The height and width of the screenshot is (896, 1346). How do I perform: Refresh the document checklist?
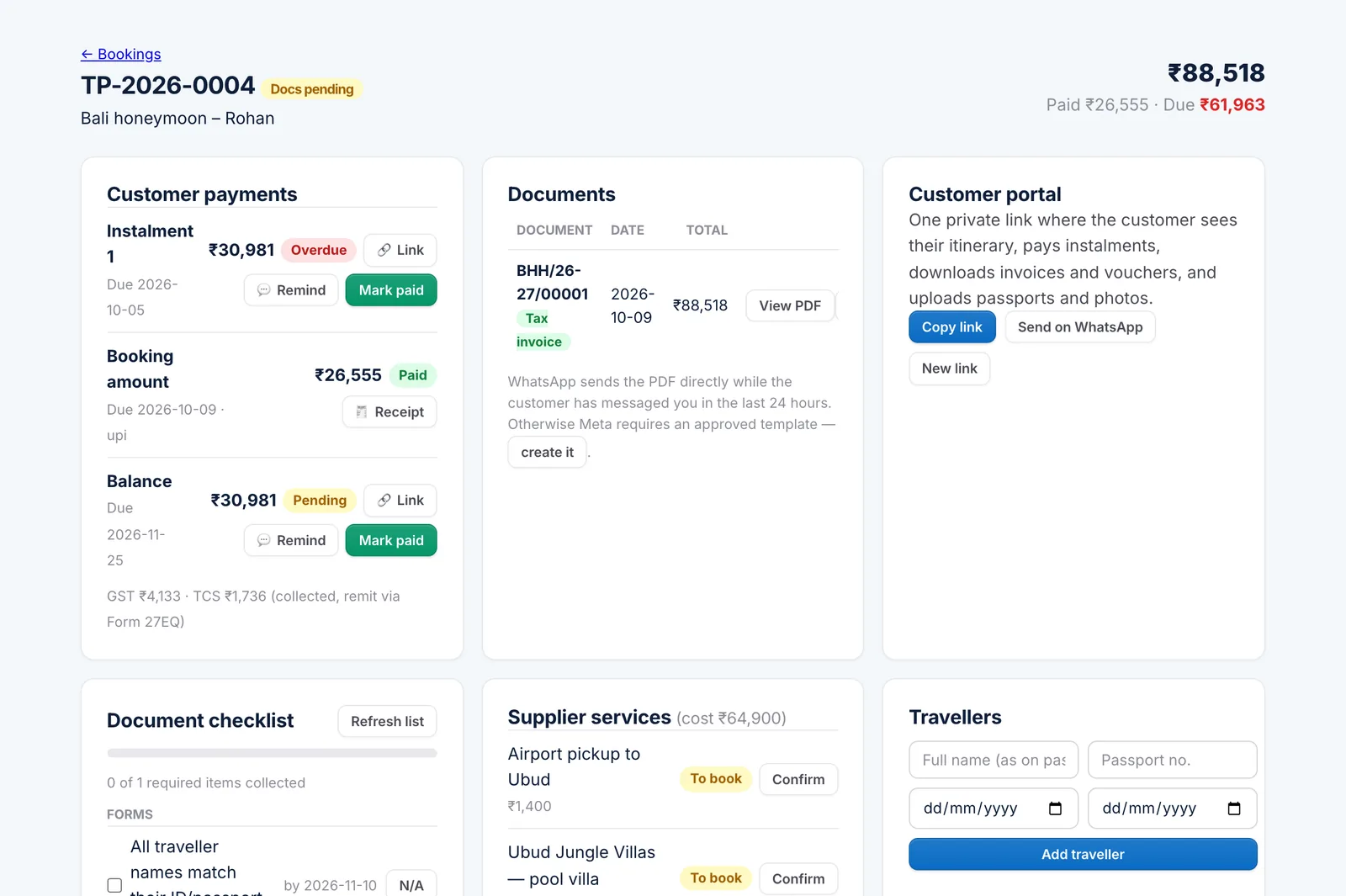[387, 721]
